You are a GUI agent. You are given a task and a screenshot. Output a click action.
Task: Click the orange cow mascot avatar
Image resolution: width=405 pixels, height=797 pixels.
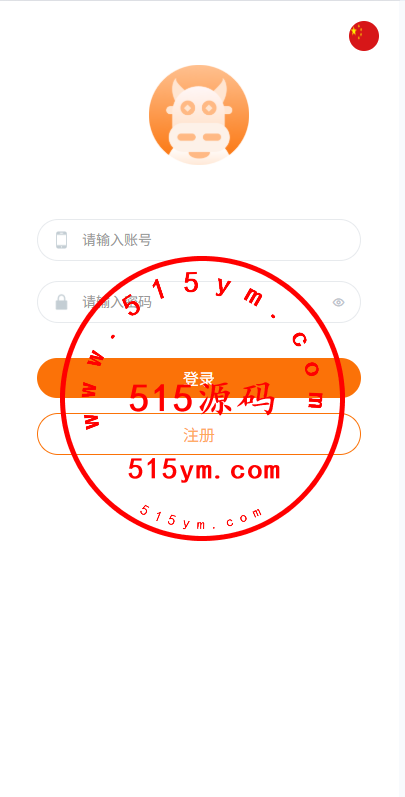point(199,115)
